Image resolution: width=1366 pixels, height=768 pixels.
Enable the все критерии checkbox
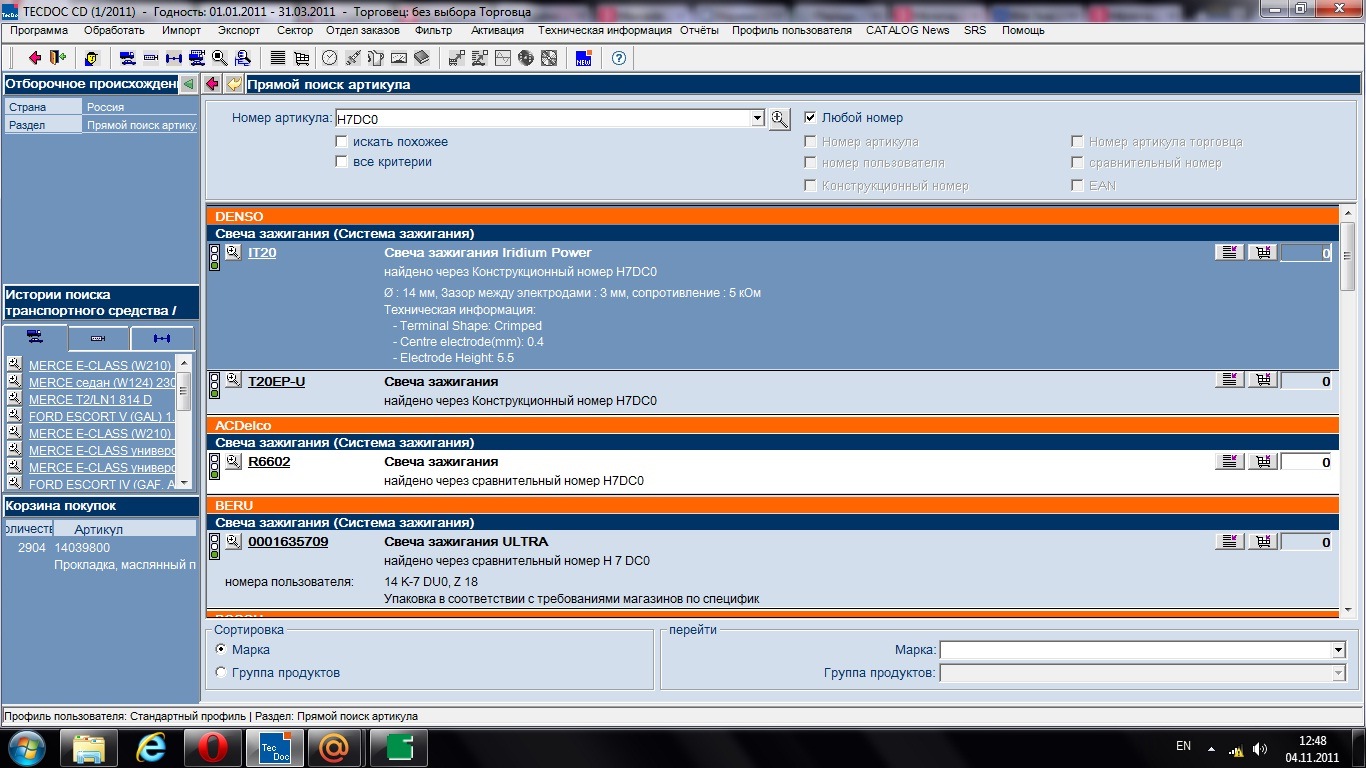[342, 162]
